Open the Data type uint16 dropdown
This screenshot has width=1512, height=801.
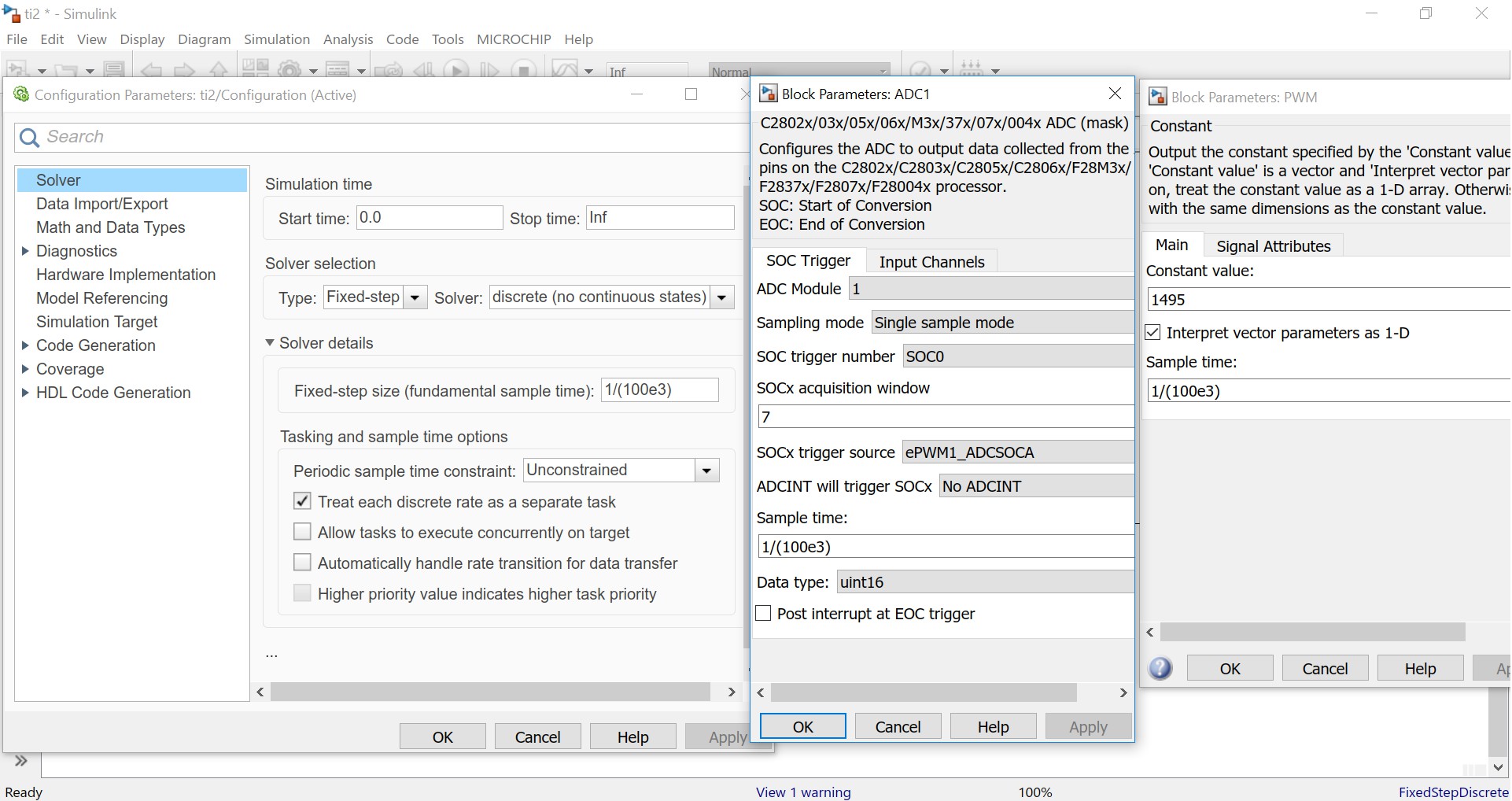coord(986,582)
